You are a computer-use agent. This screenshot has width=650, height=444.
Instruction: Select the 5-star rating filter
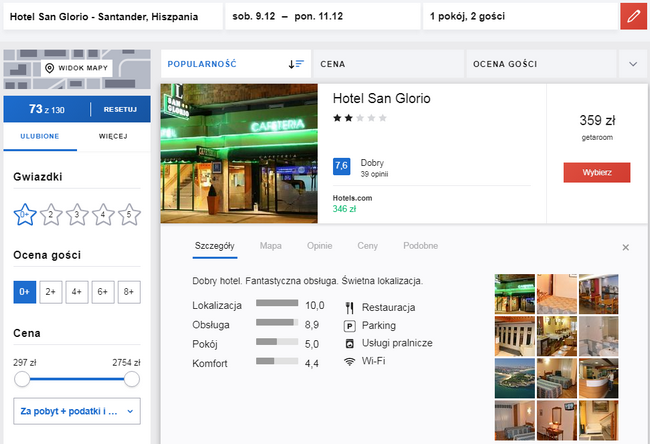click(x=129, y=213)
